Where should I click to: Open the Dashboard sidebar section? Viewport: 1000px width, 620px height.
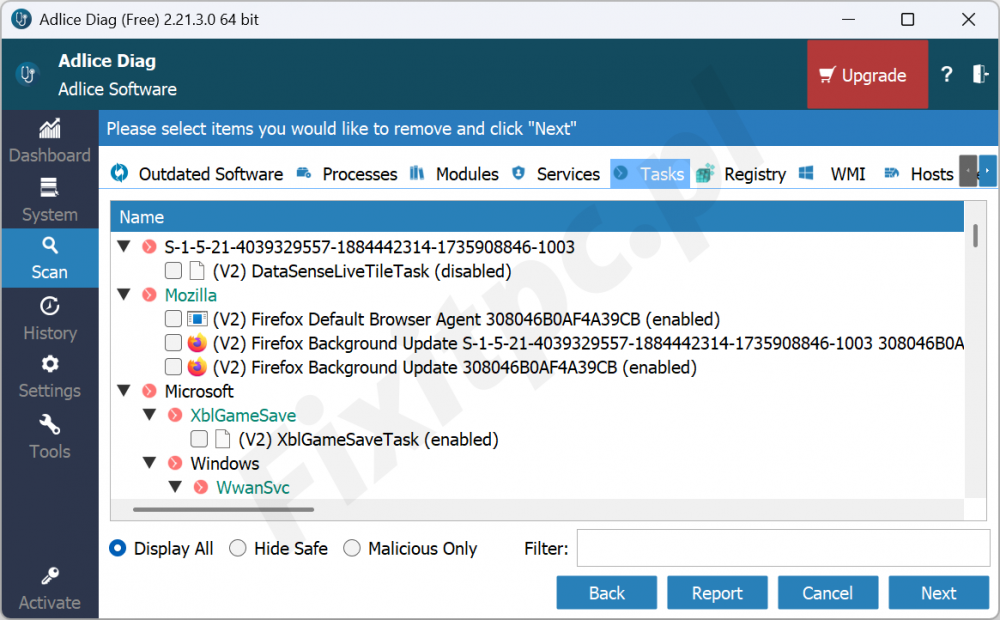click(x=49, y=141)
